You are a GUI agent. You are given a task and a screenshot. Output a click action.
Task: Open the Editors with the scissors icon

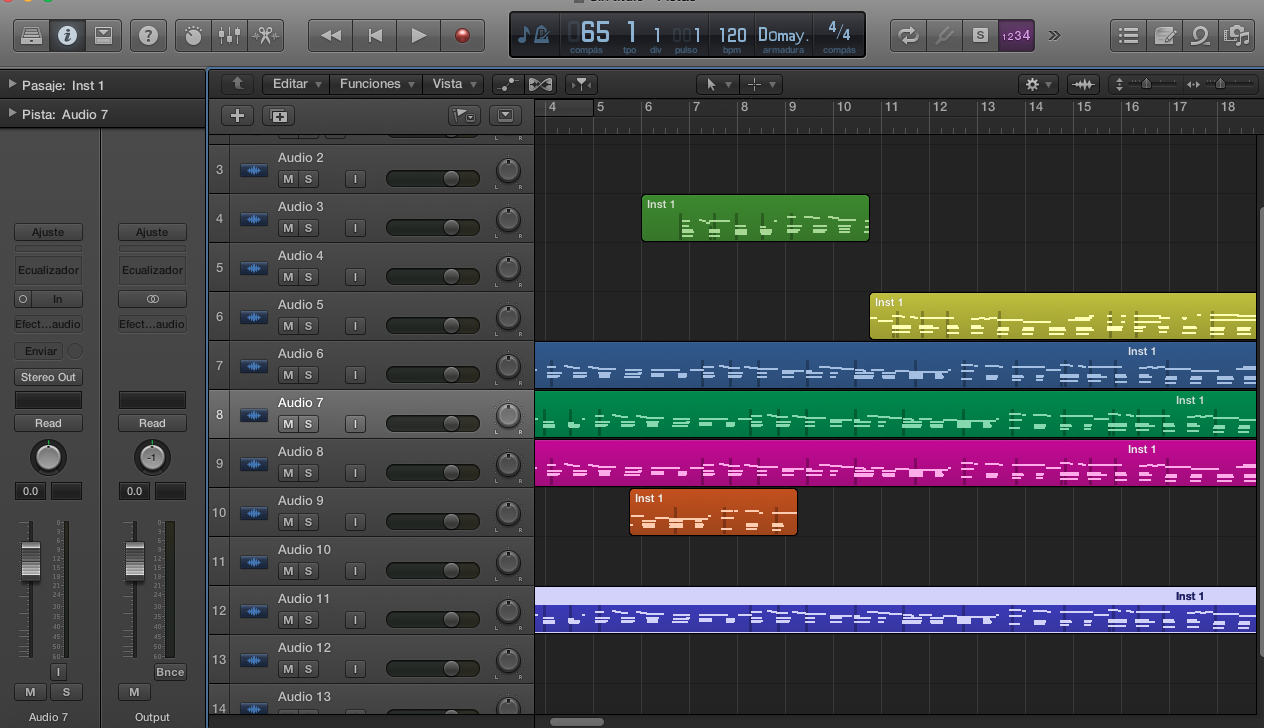pyautogui.click(x=265, y=36)
